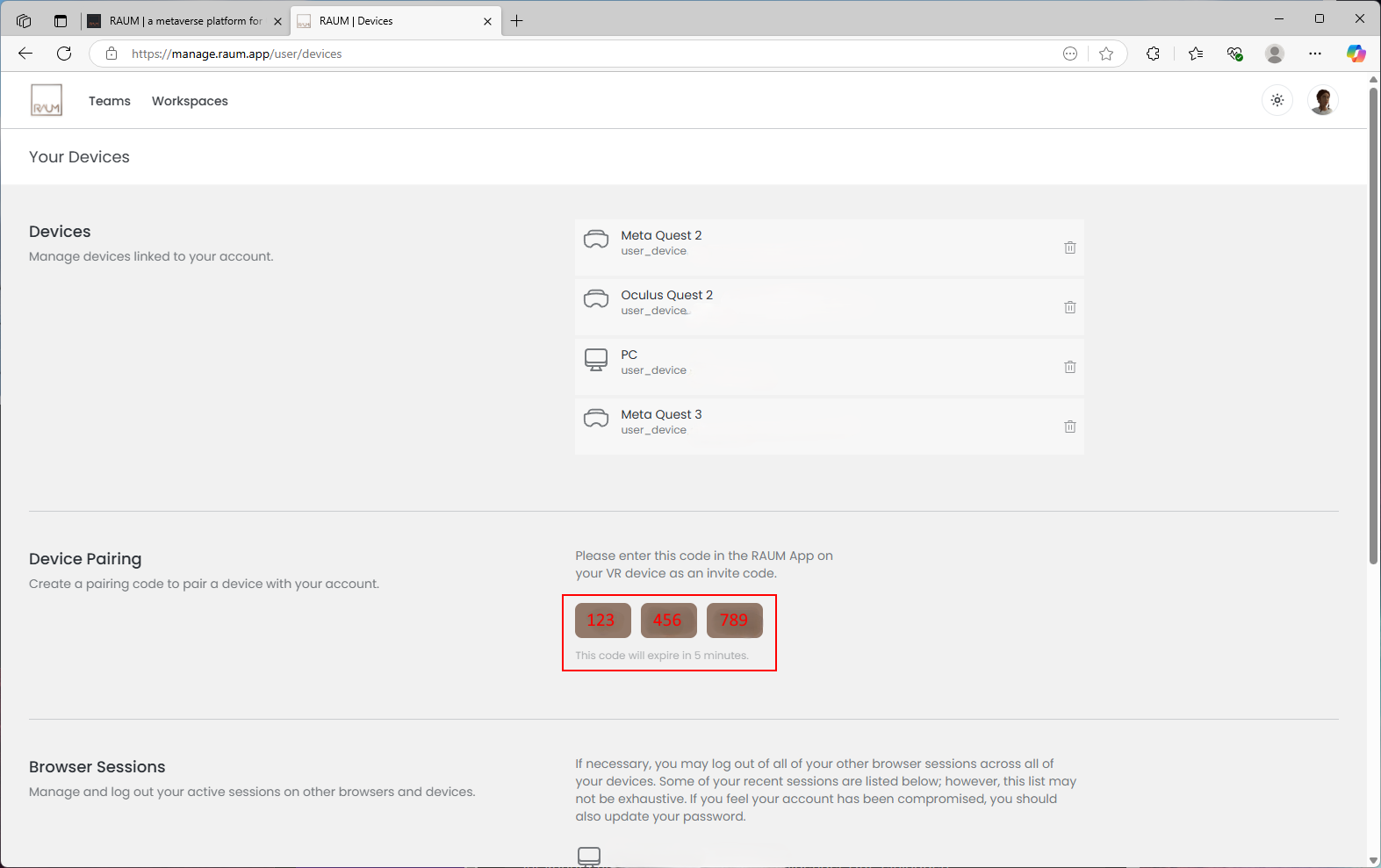Remove the PC device via trash icon

[1069, 367]
